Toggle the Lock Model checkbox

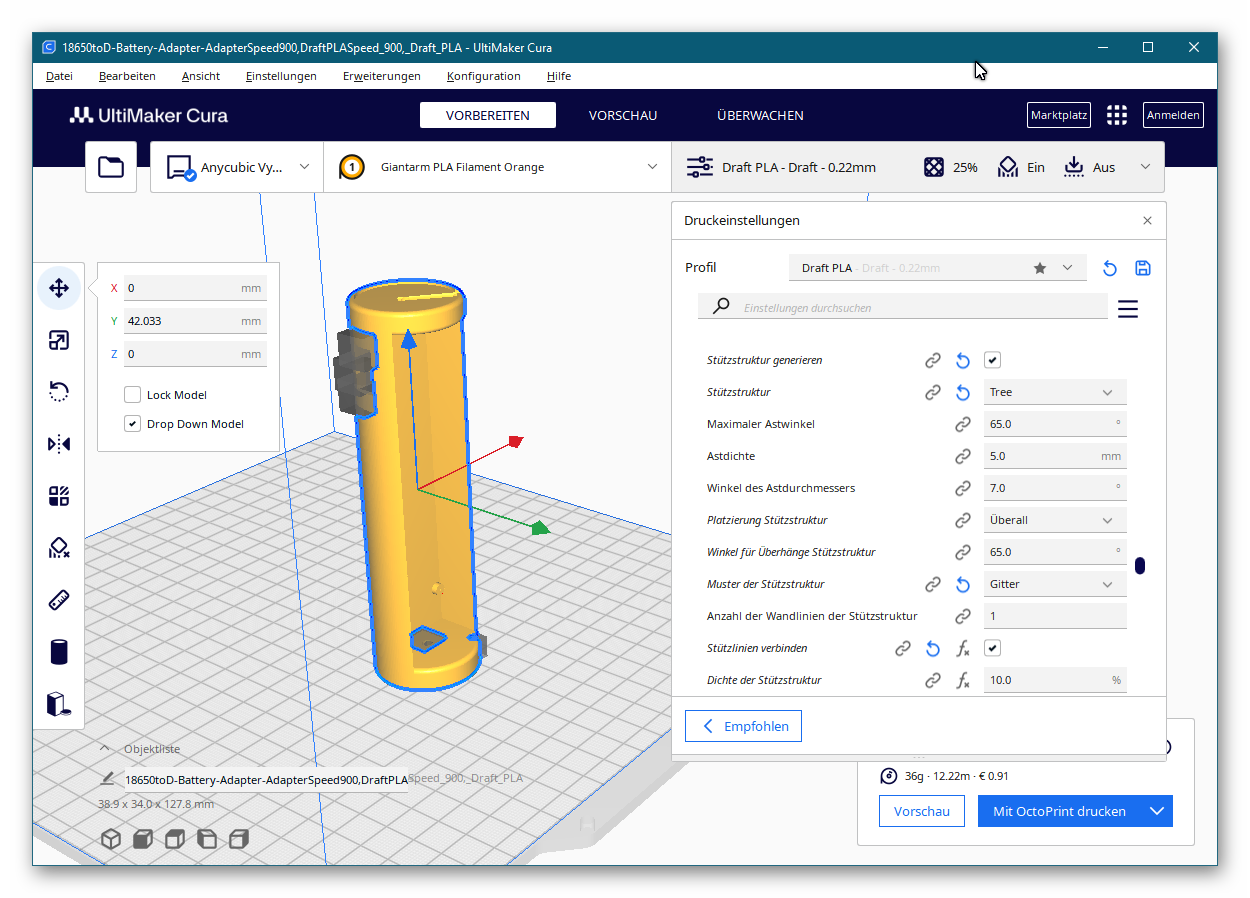coord(133,395)
